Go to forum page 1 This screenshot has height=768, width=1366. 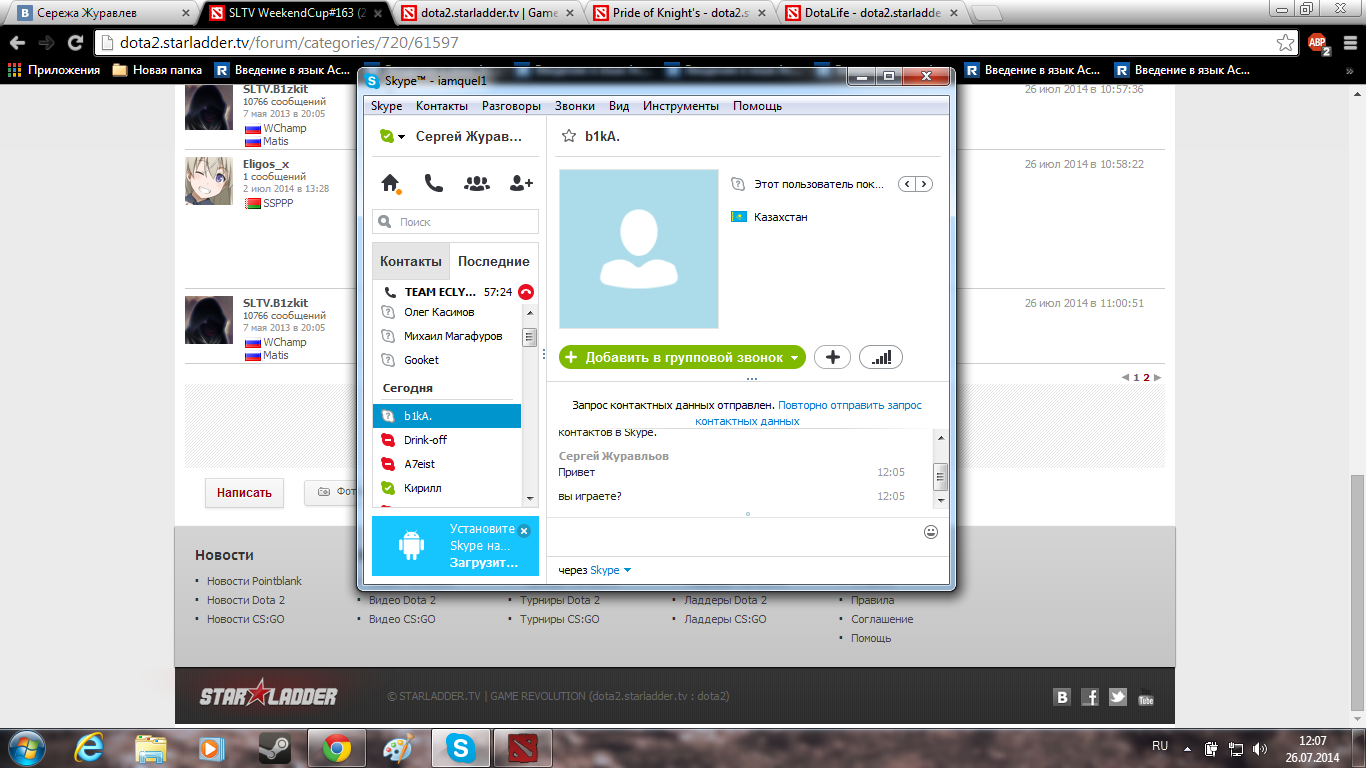coord(1136,378)
